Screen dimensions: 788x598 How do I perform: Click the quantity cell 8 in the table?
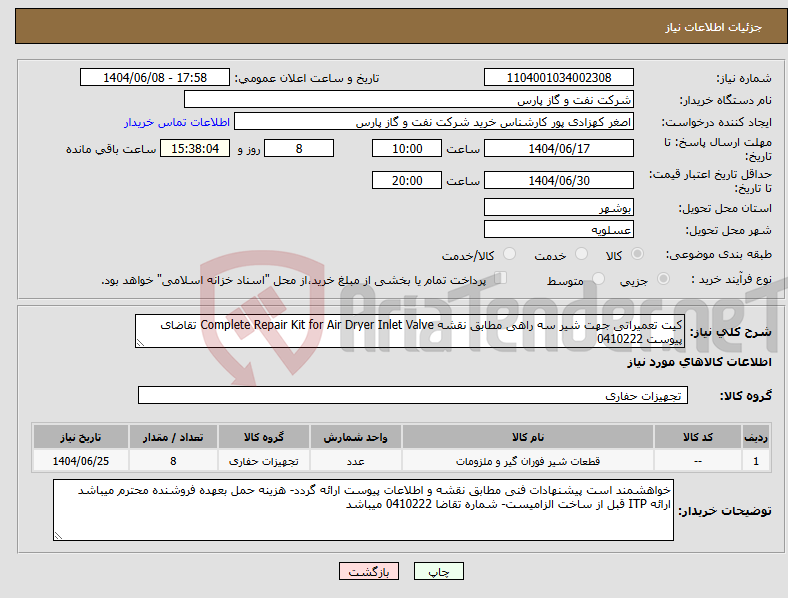(173, 461)
